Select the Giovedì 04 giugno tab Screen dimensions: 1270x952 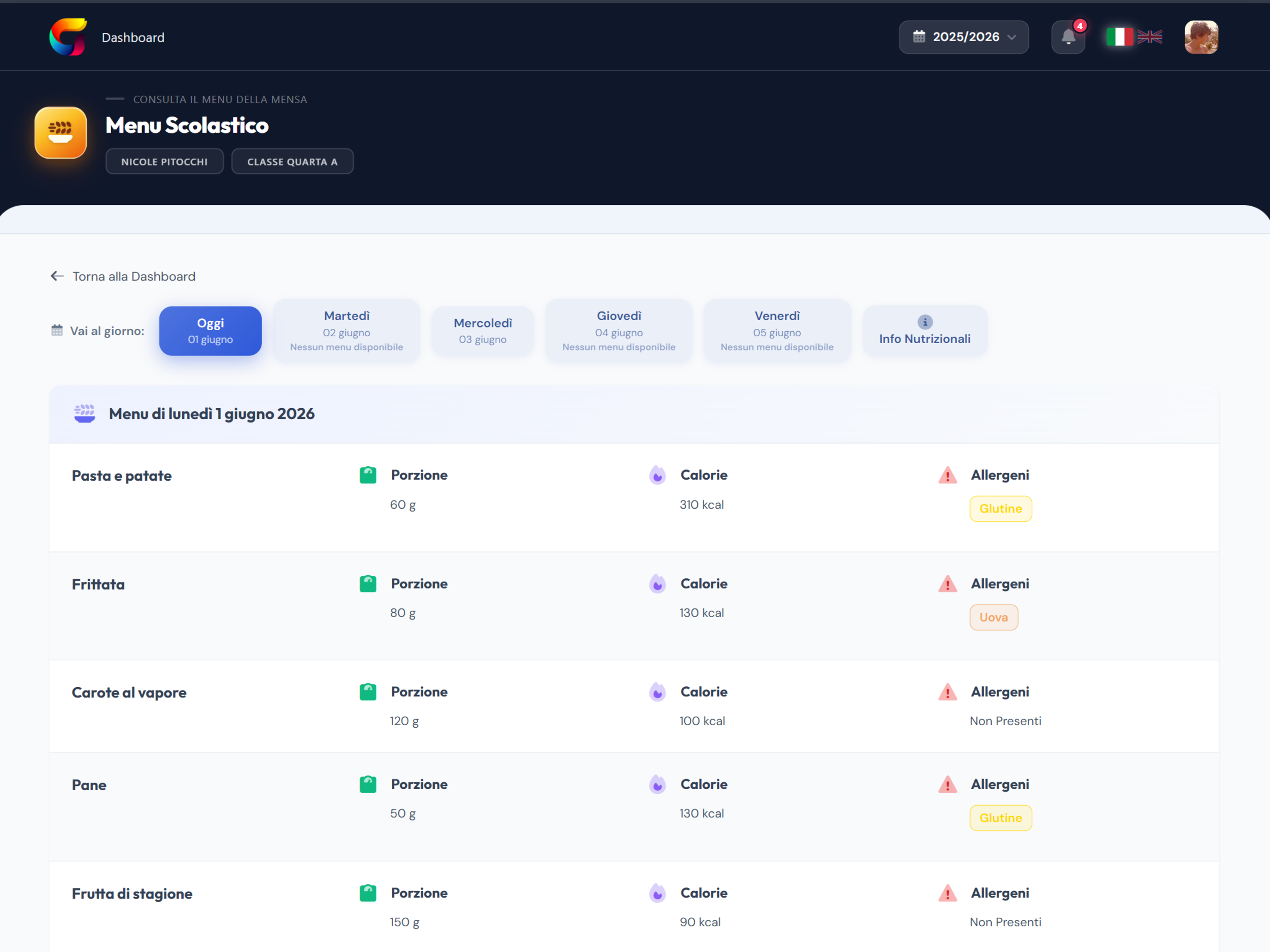pyautogui.click(x=618, y=331)
